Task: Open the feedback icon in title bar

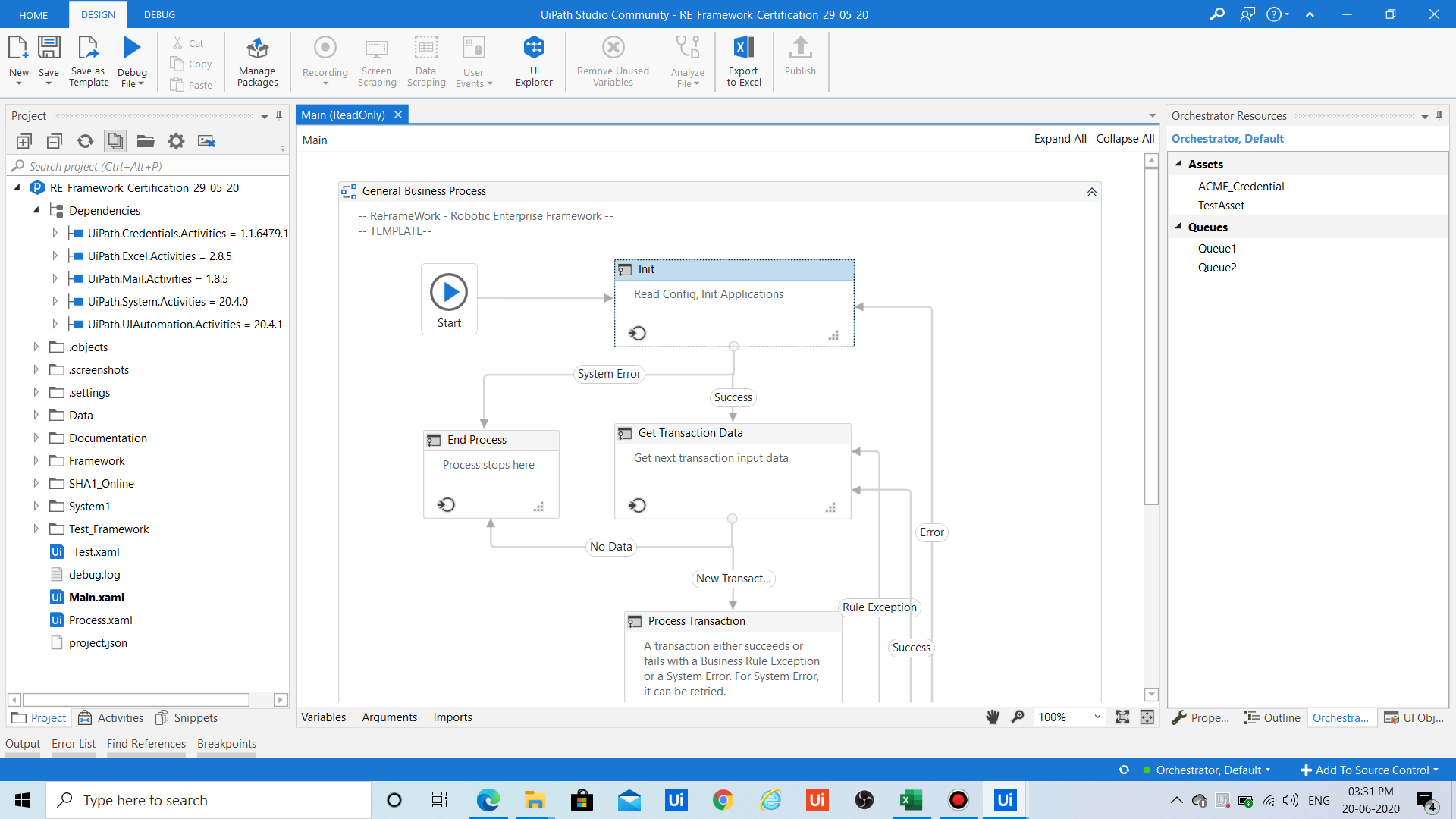Action: coord(1247,14)
